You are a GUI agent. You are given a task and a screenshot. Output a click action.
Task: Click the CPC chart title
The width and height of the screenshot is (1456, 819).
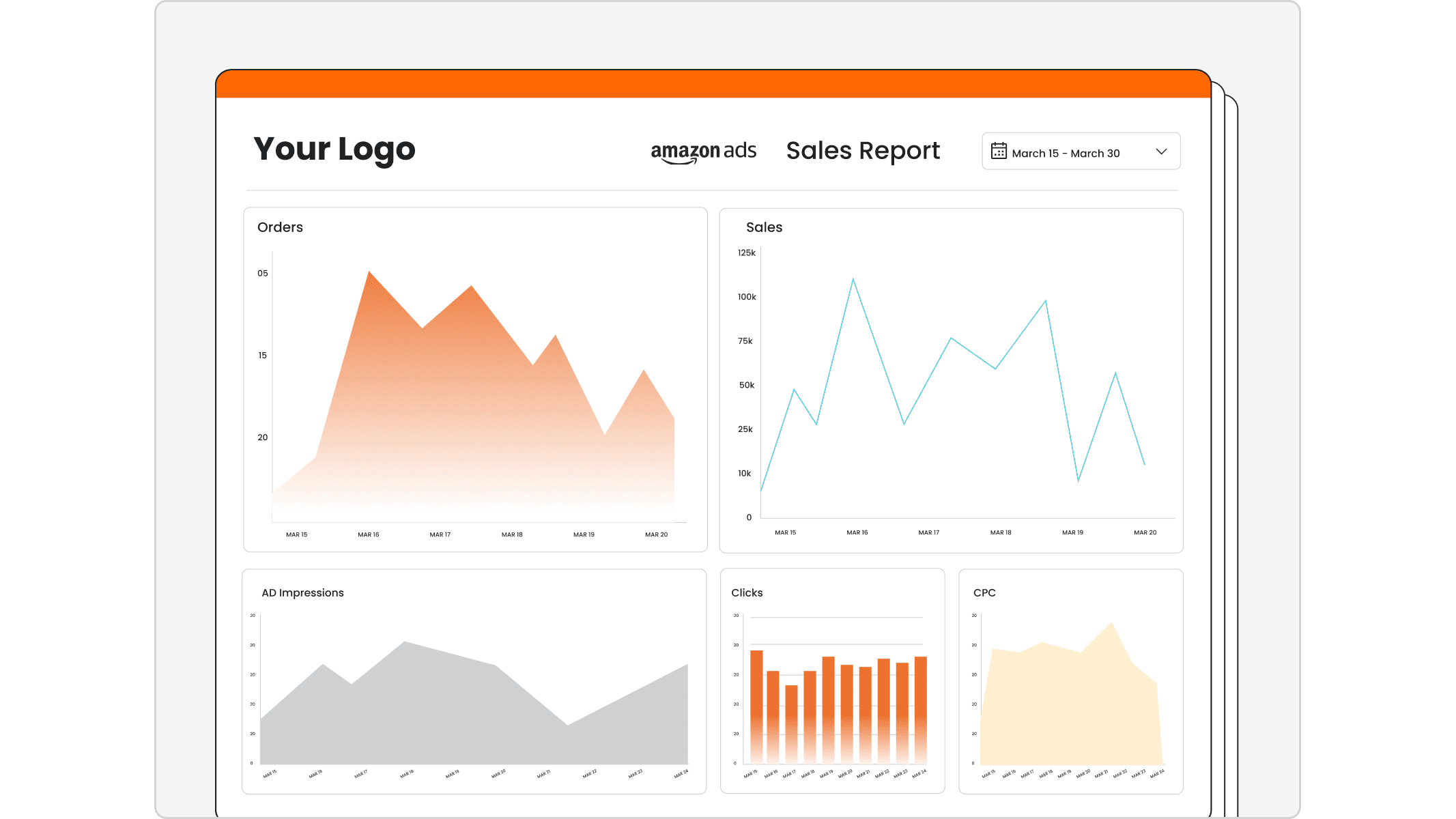click(984, 592)
